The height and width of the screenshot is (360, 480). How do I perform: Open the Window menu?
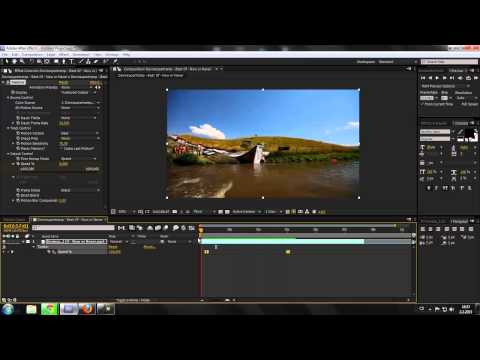112,54
